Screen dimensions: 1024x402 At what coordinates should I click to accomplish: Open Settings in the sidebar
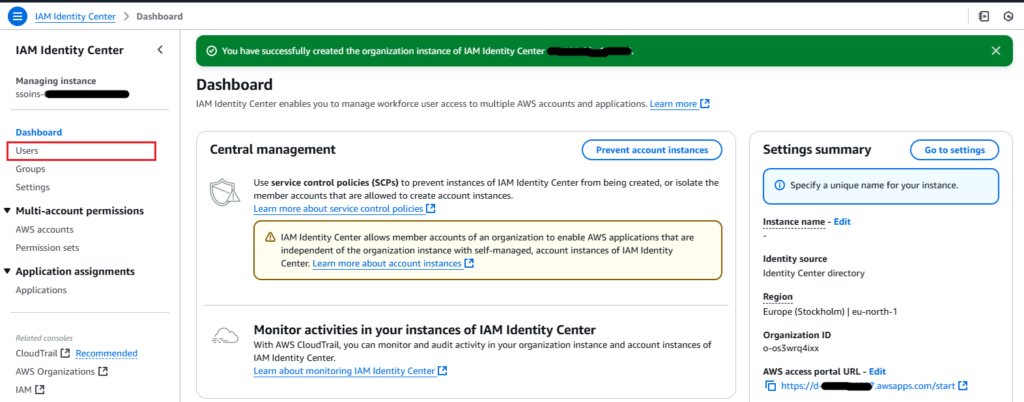tap(33, 187)
